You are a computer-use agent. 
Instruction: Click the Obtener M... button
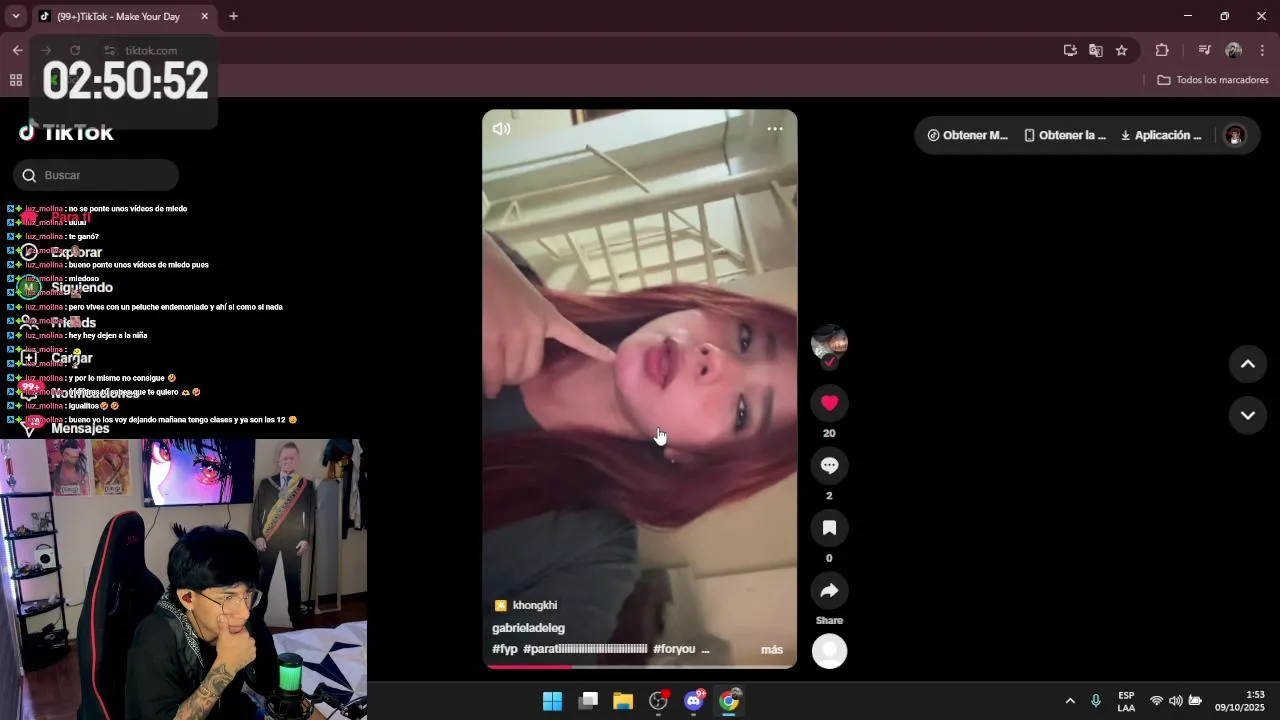(x=968, y=135)
